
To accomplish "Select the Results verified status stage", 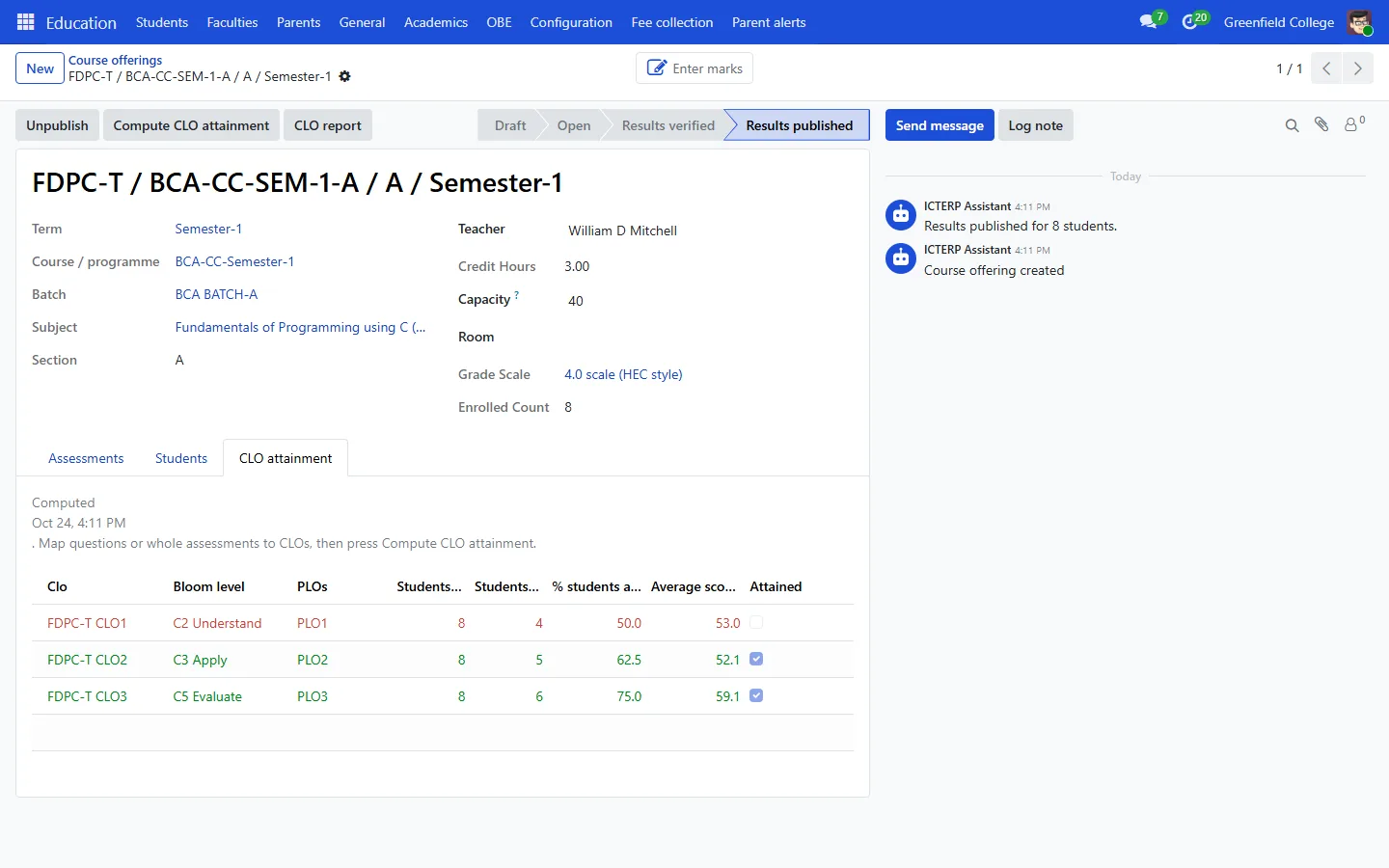I will pyautogui.click(x=668, y=125).
